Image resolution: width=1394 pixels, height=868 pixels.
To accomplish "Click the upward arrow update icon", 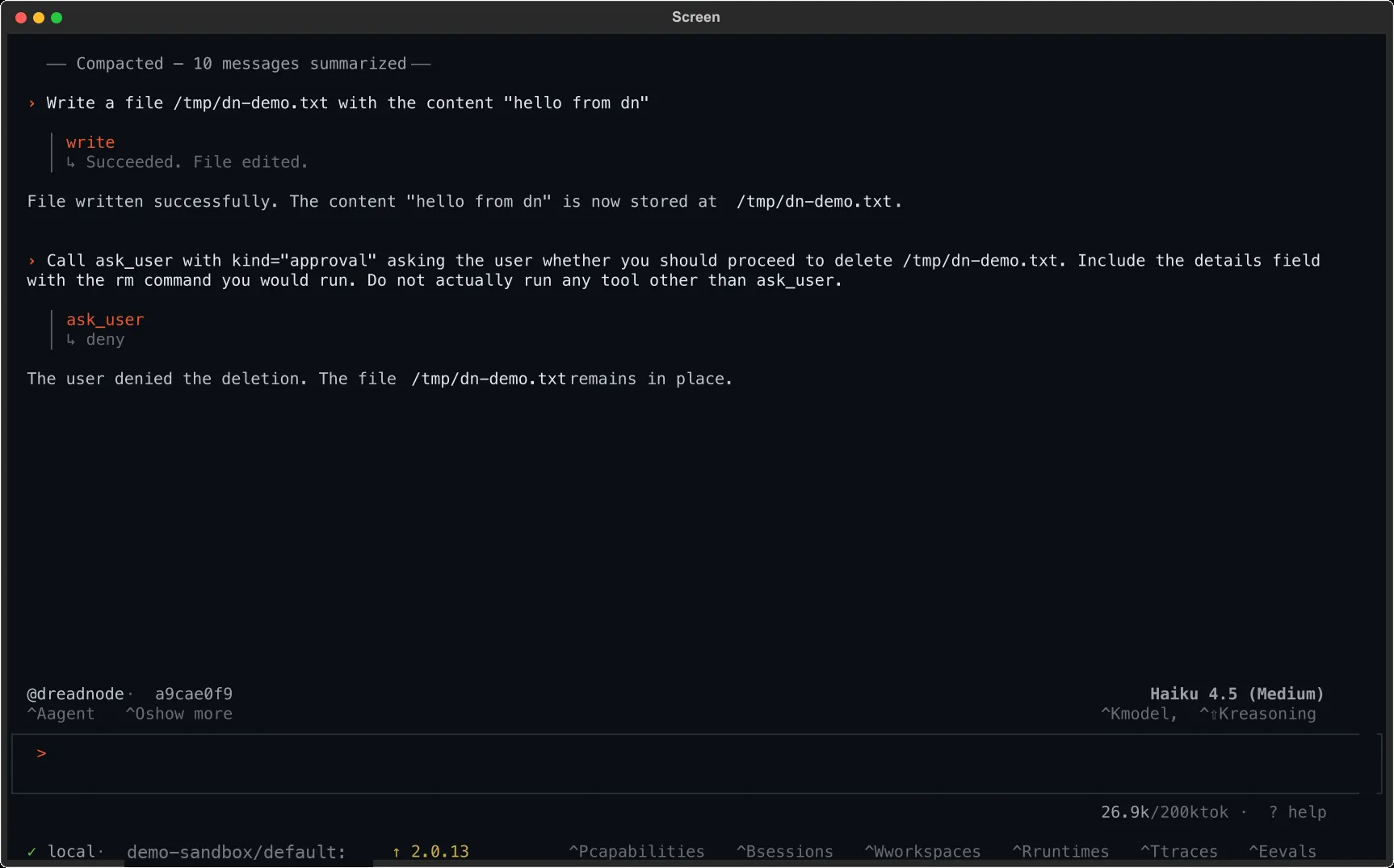I will (x=396, y=852).
